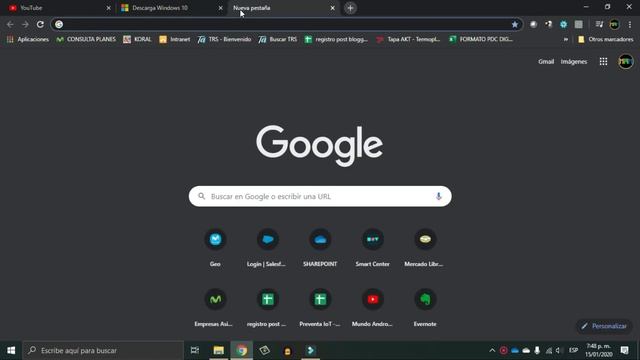Bookmark this page with star icon
Screen dimensions: 640x360
pos(515,24)
